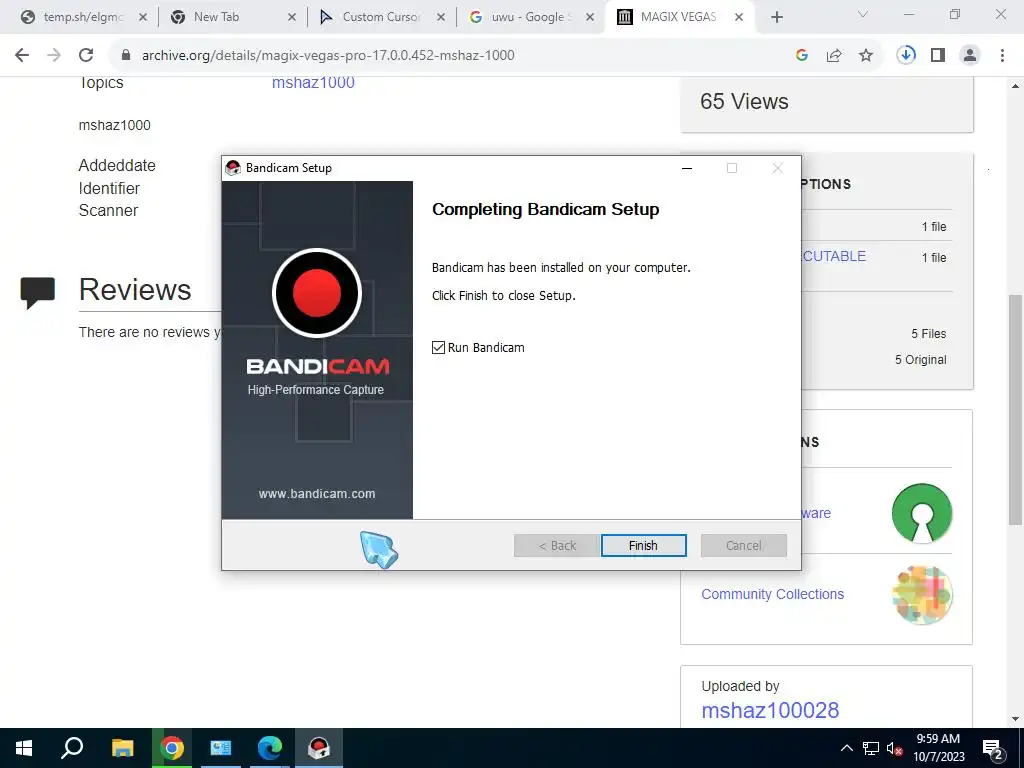Bookmark this page with star icon
The image size is (1024, 768).
[866, 56]
